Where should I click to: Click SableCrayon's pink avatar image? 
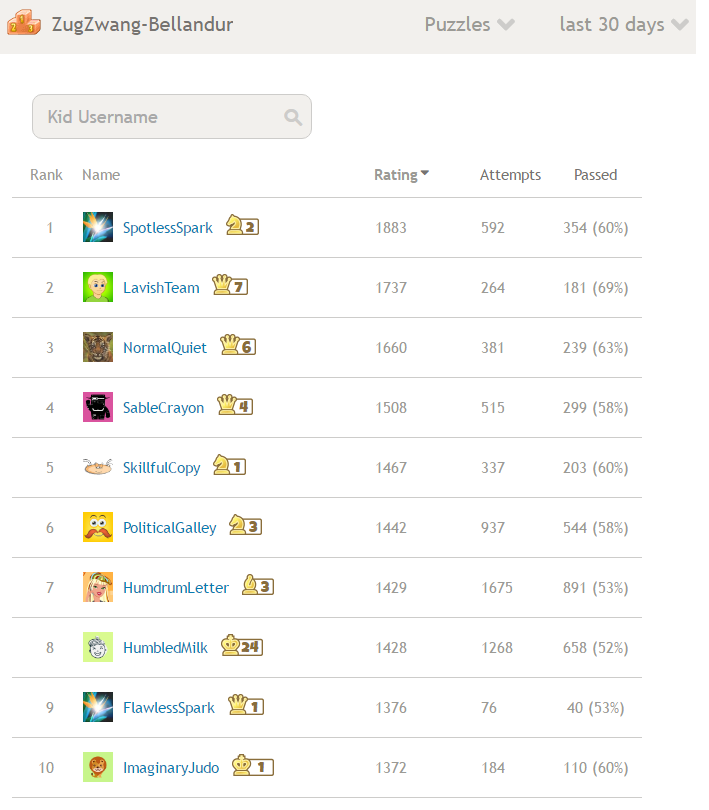coord(98,407)
